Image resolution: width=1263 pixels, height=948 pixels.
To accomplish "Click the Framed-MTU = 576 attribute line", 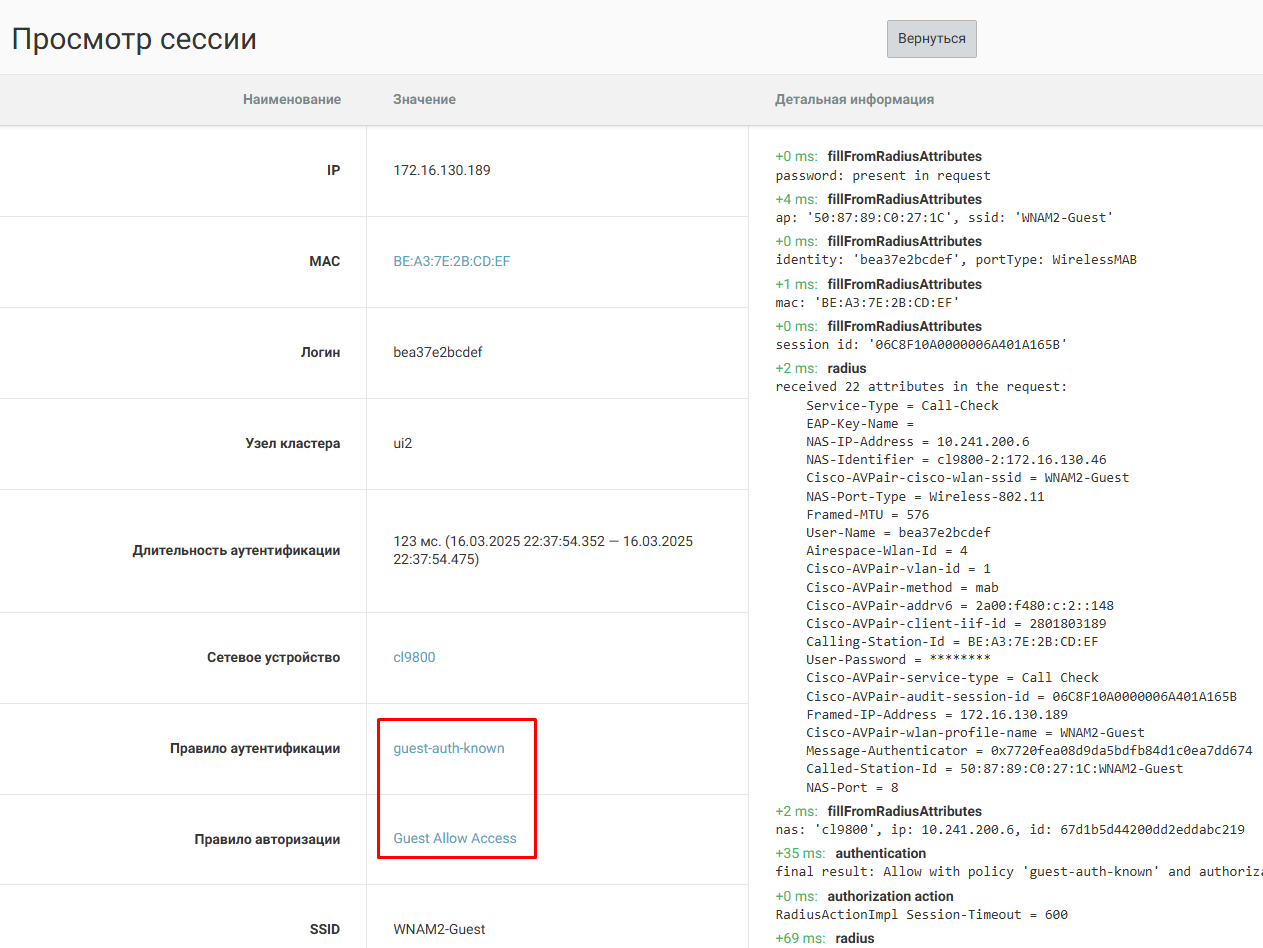I will tap(867, 514).
